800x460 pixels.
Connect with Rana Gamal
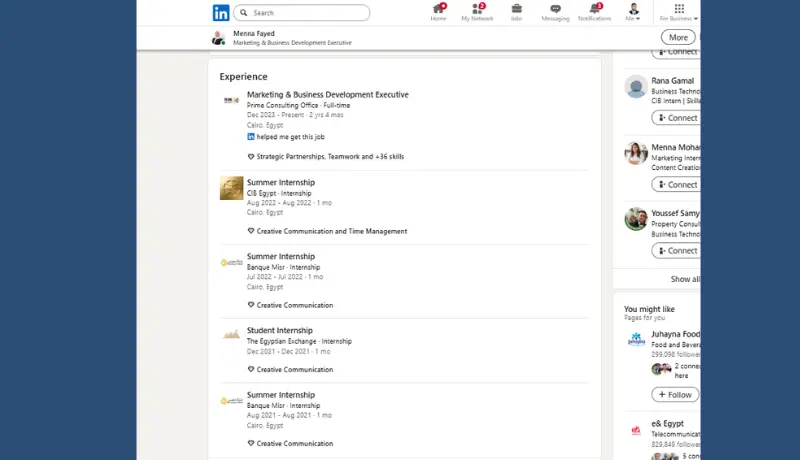[677, 118]
